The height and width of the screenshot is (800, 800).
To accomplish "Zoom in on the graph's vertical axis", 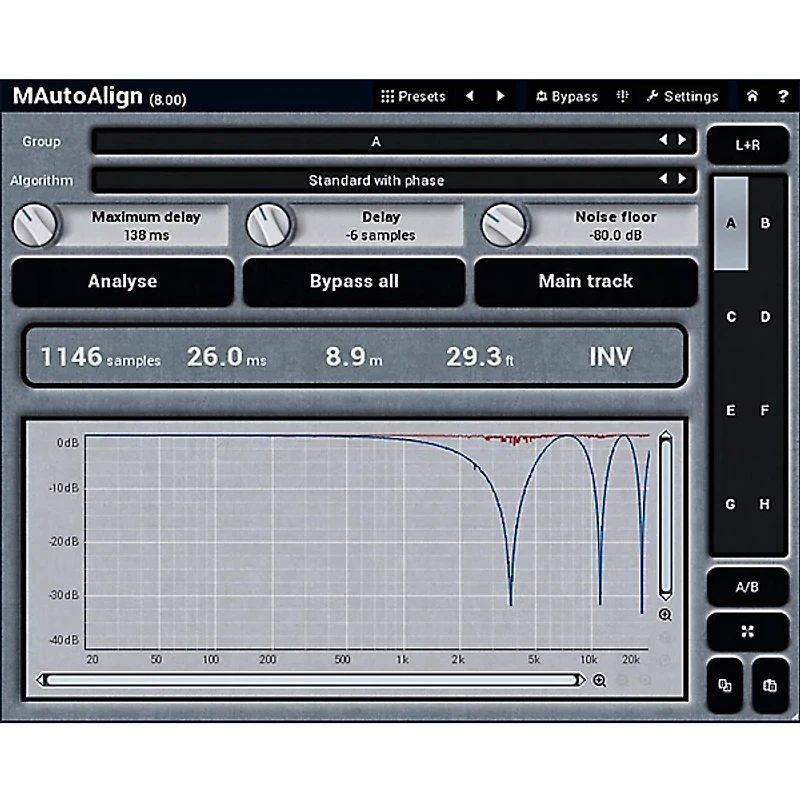I will [x=665, y=615].
